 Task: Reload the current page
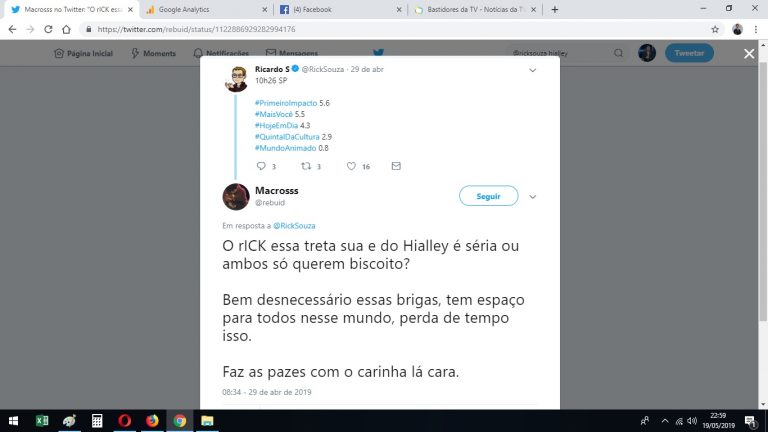(48, 29)
